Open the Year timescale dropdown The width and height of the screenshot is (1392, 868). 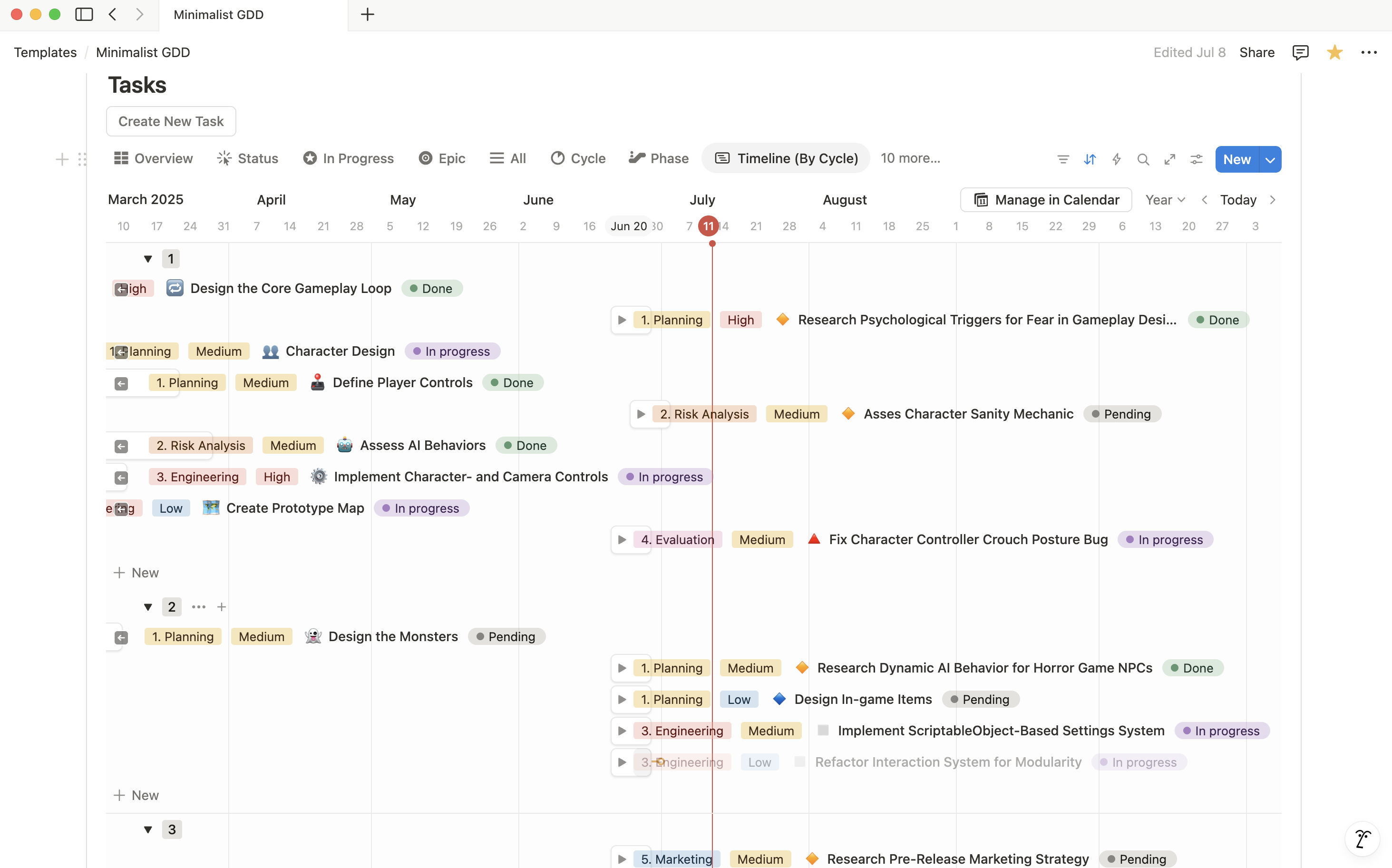pyautogui.click(x=1165, y=200)
